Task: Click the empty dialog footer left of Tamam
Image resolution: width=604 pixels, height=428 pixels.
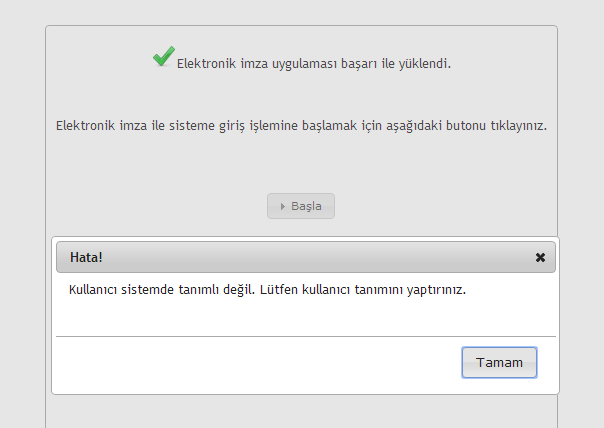Action: coord(250,362)
